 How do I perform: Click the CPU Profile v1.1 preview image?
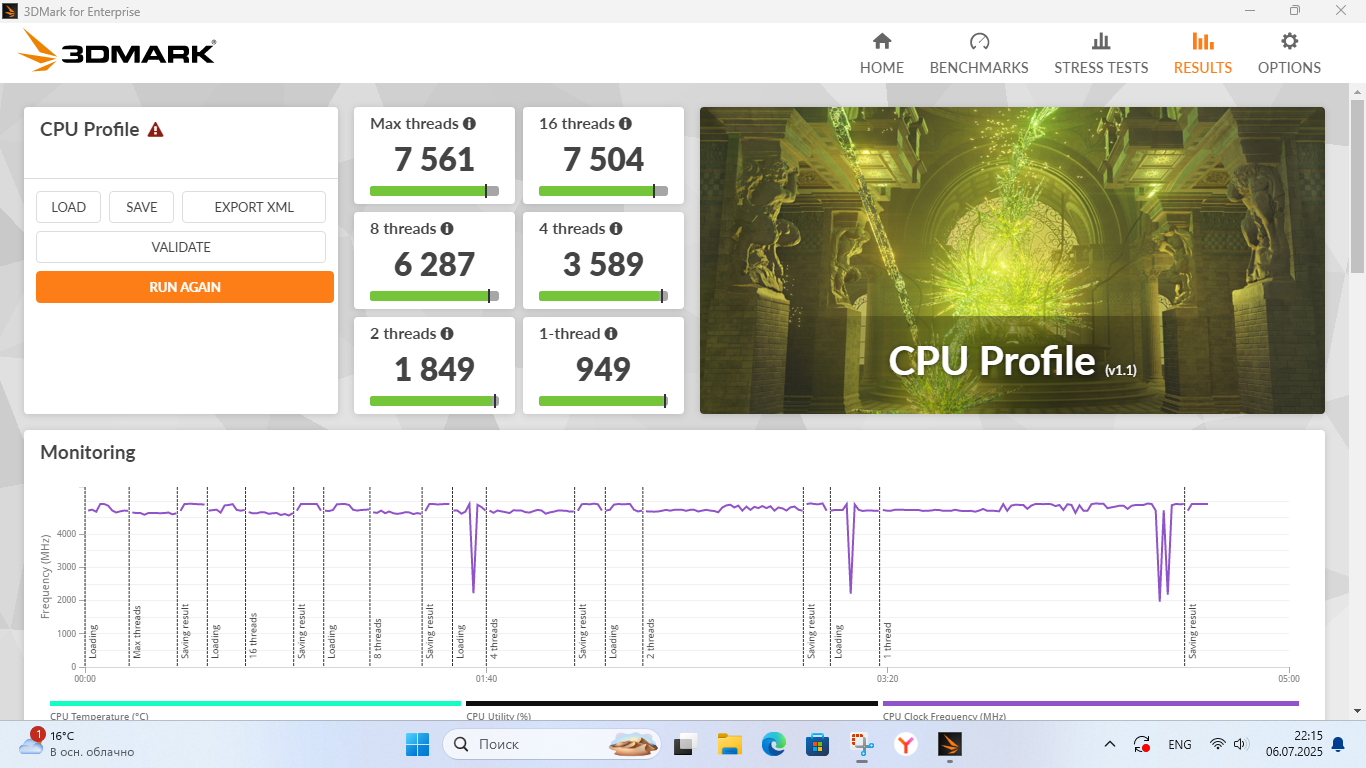point(1012,260)
